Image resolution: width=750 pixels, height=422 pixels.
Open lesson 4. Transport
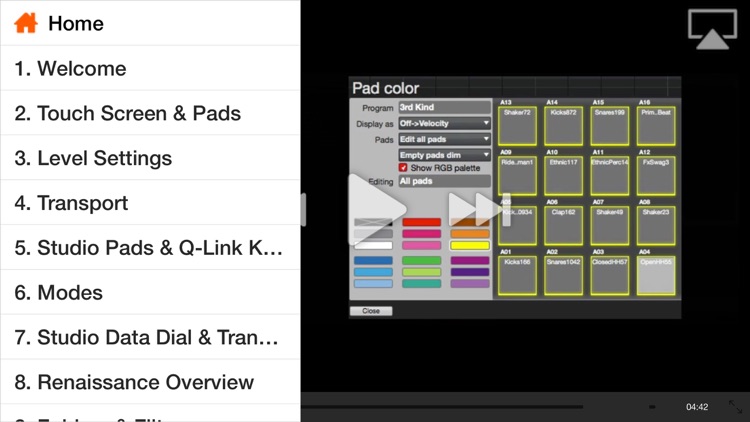pyautogui.click(x=150, y=203)
